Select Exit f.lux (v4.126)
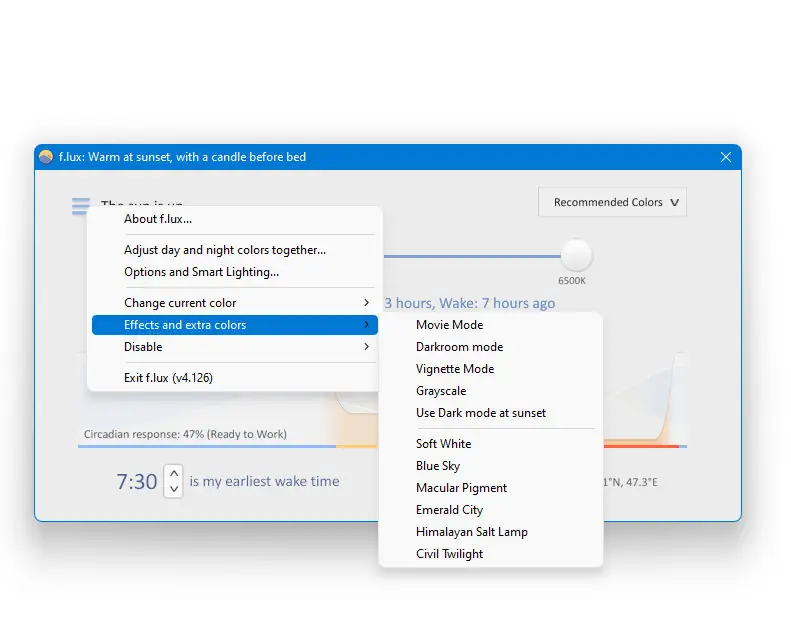 [x=234, y=378]
